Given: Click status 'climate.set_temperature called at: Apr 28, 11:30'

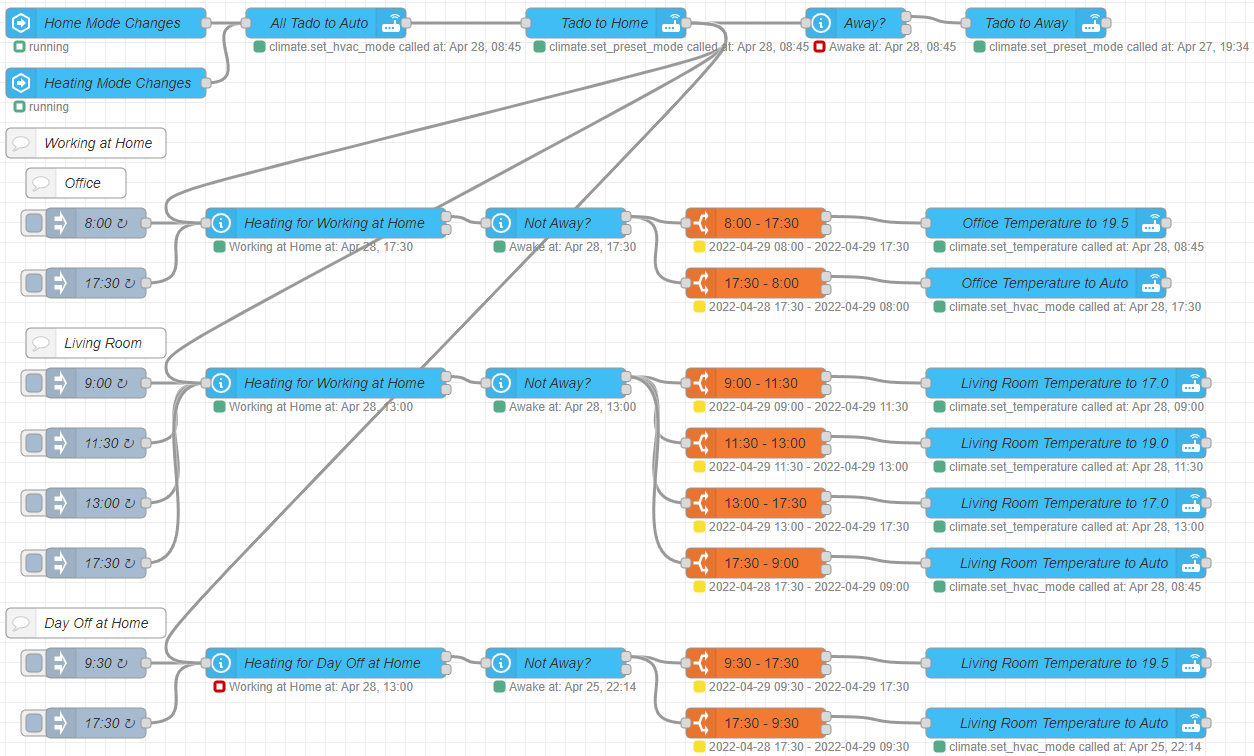Looking at the screenshot, I should point(1076,467).
